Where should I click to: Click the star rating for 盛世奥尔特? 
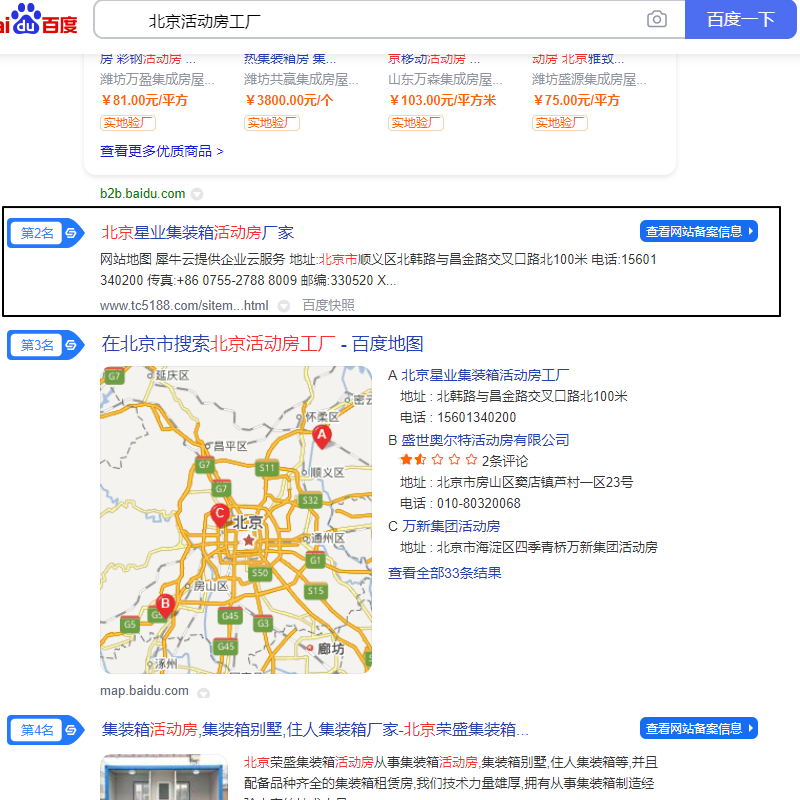point(438,460)
